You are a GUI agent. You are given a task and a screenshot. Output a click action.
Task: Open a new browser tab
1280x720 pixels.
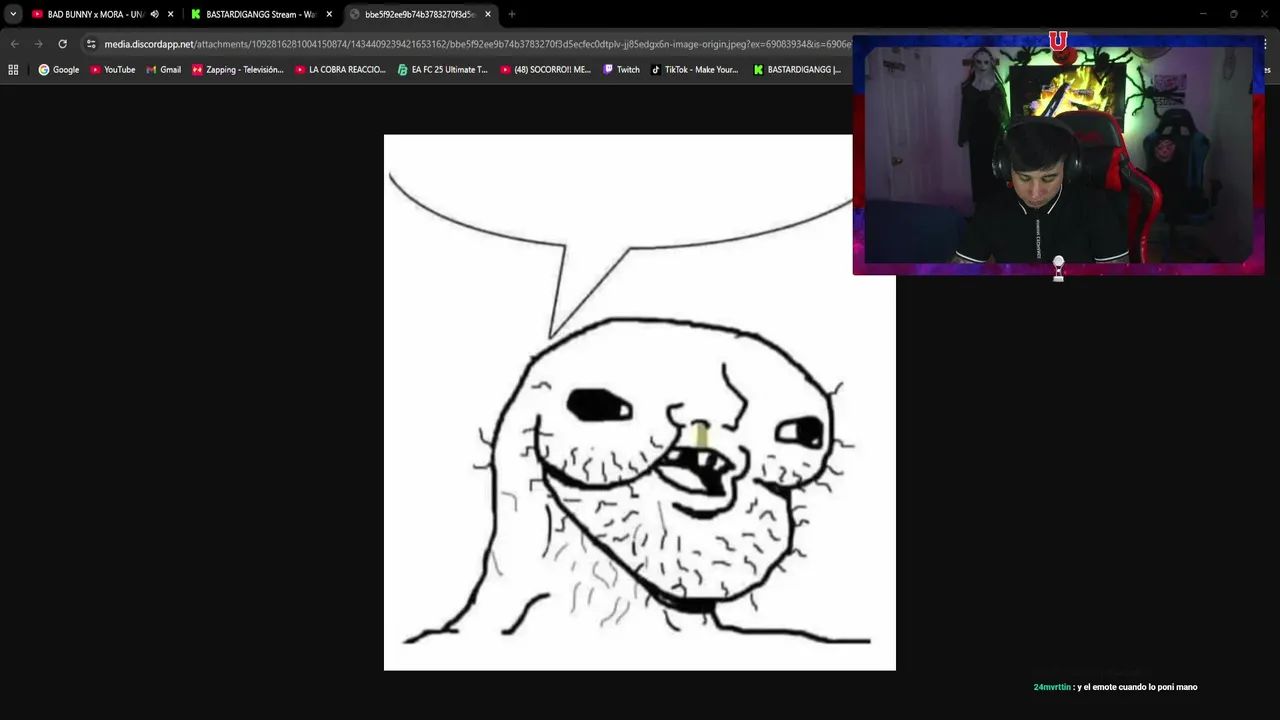512,14
